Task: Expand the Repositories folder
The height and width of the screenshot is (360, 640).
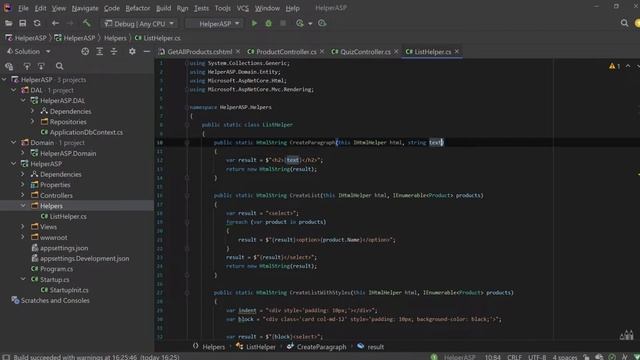Action: point(33,122)
